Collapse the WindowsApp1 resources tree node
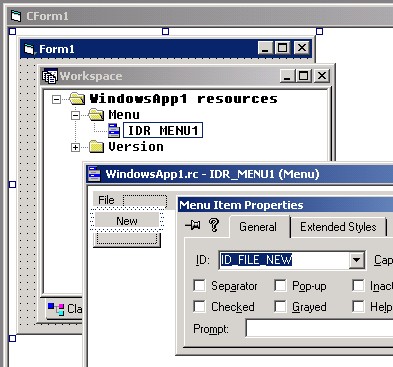 (x=57, y=99)
